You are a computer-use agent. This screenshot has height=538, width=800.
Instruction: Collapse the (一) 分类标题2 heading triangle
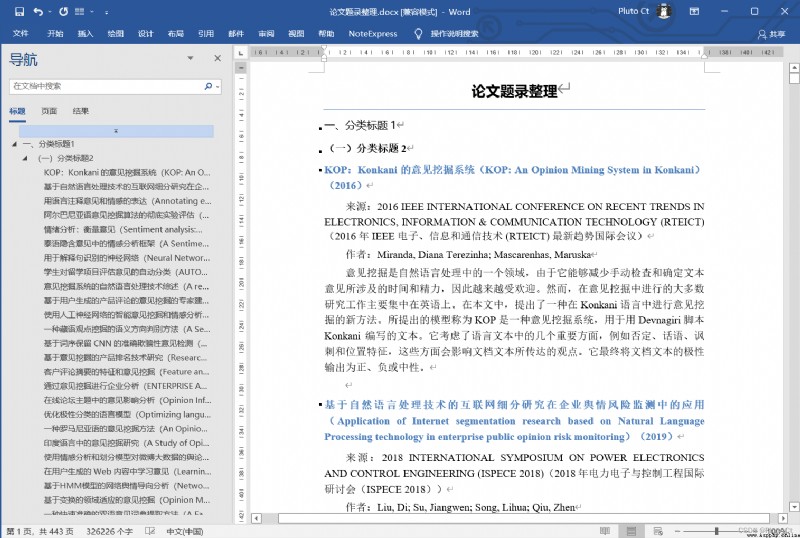24,158
